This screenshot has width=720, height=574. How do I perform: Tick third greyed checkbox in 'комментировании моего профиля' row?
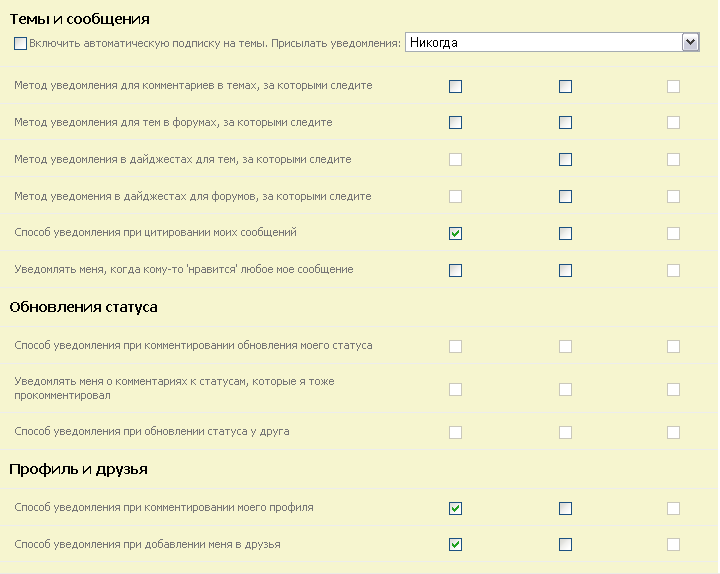click(673, 508)
